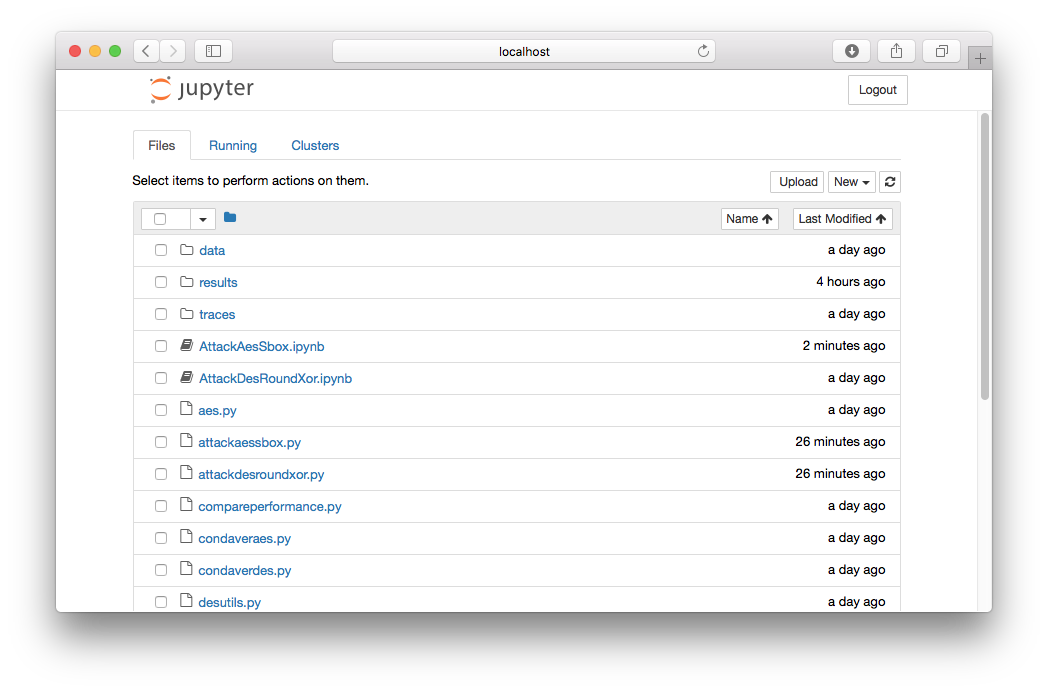This screenshot has height=692, width=1048.
Task: Tick the checkbox for AttackDesRoundXor.ipynb
Action: coord(161,378)
